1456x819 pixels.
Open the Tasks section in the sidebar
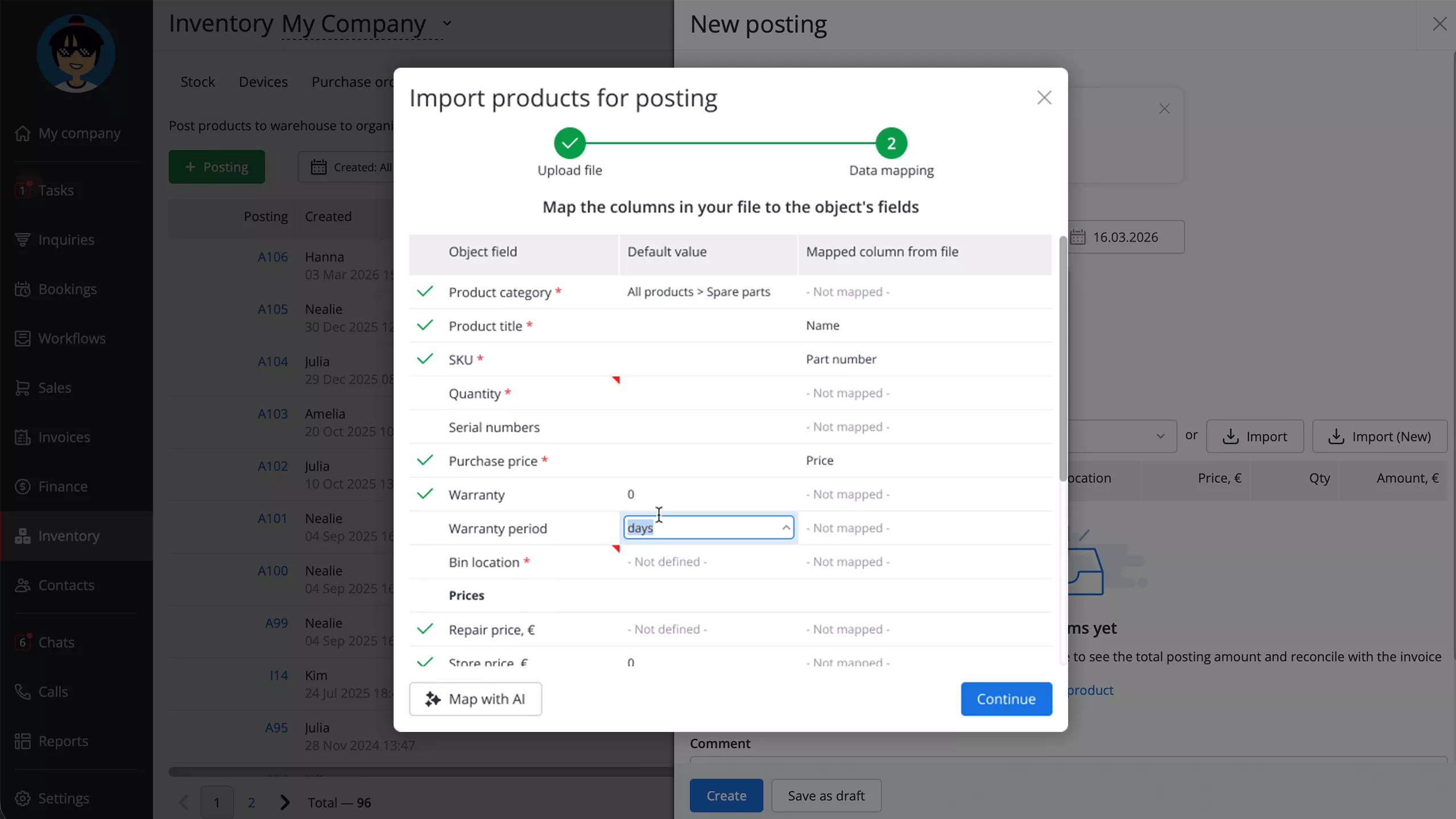56,190
